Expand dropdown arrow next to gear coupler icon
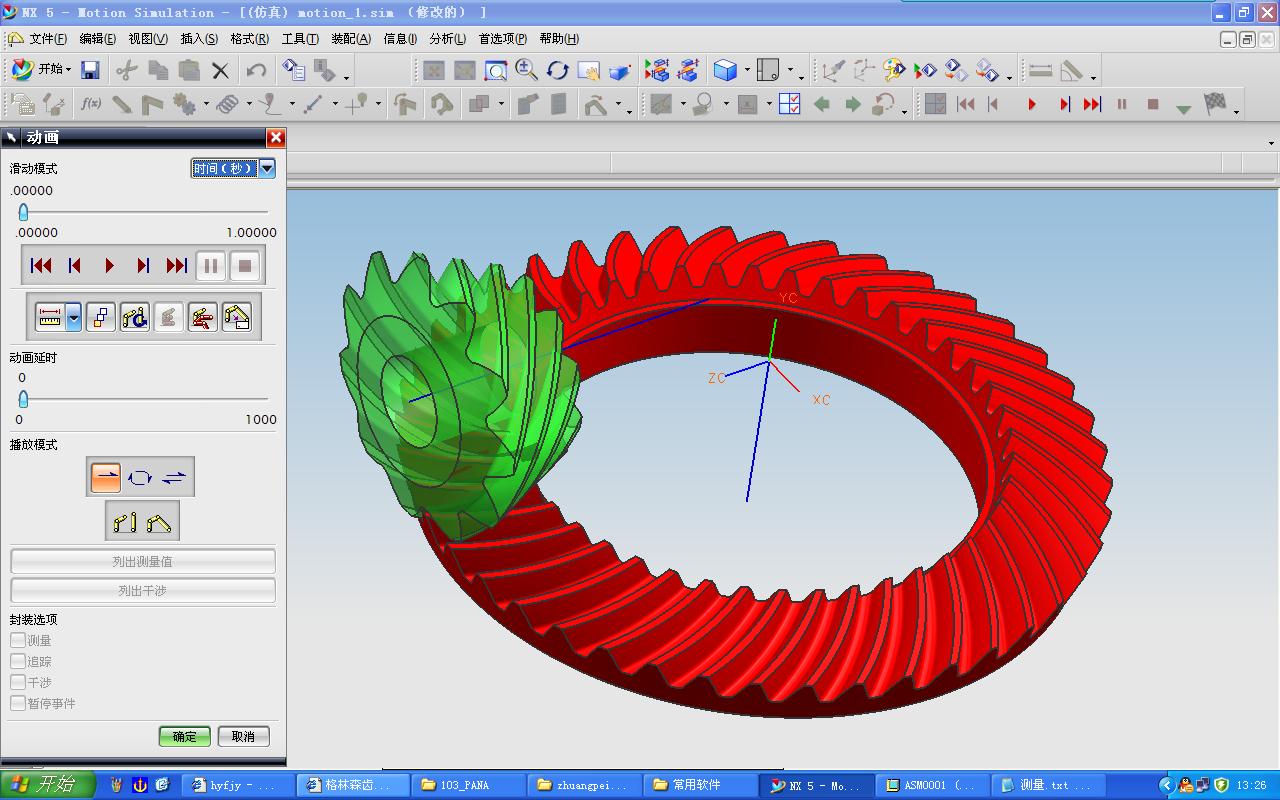Screen dimensions: 1280x800 [206, 105]
